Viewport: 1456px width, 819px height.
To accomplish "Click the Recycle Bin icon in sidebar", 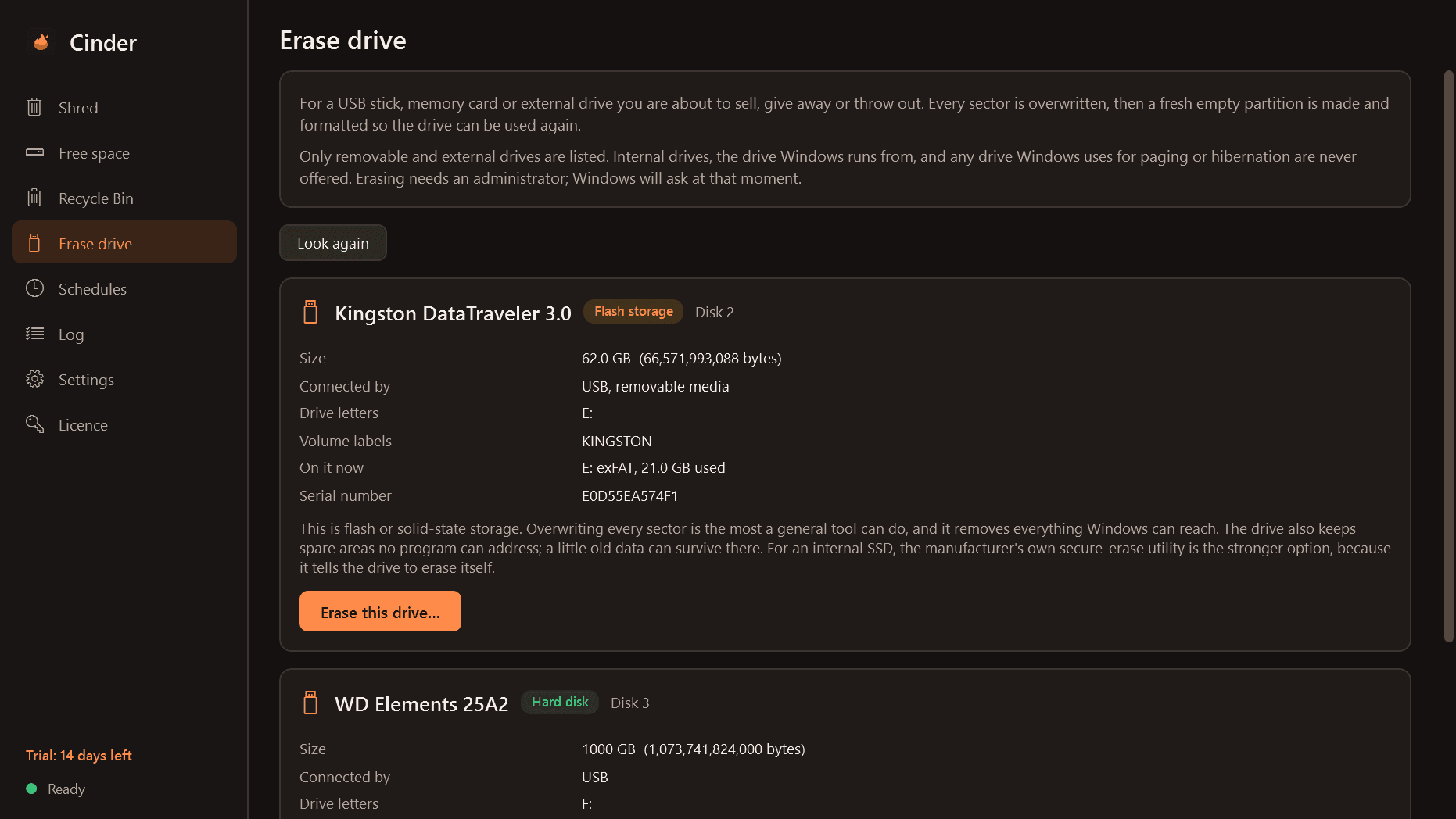I will point(34,198).
